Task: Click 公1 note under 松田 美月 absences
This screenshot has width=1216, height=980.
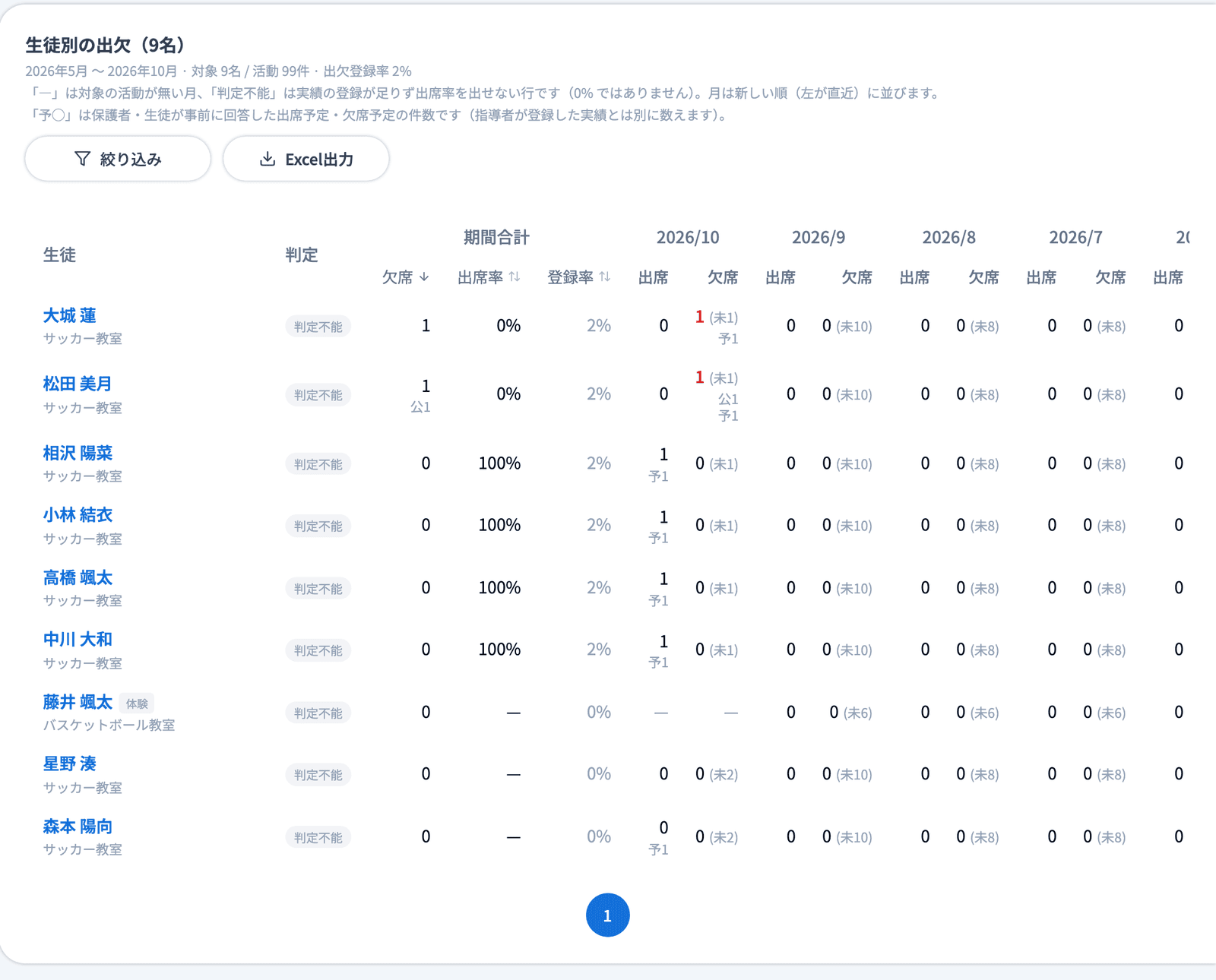Action: coord(420,406)
